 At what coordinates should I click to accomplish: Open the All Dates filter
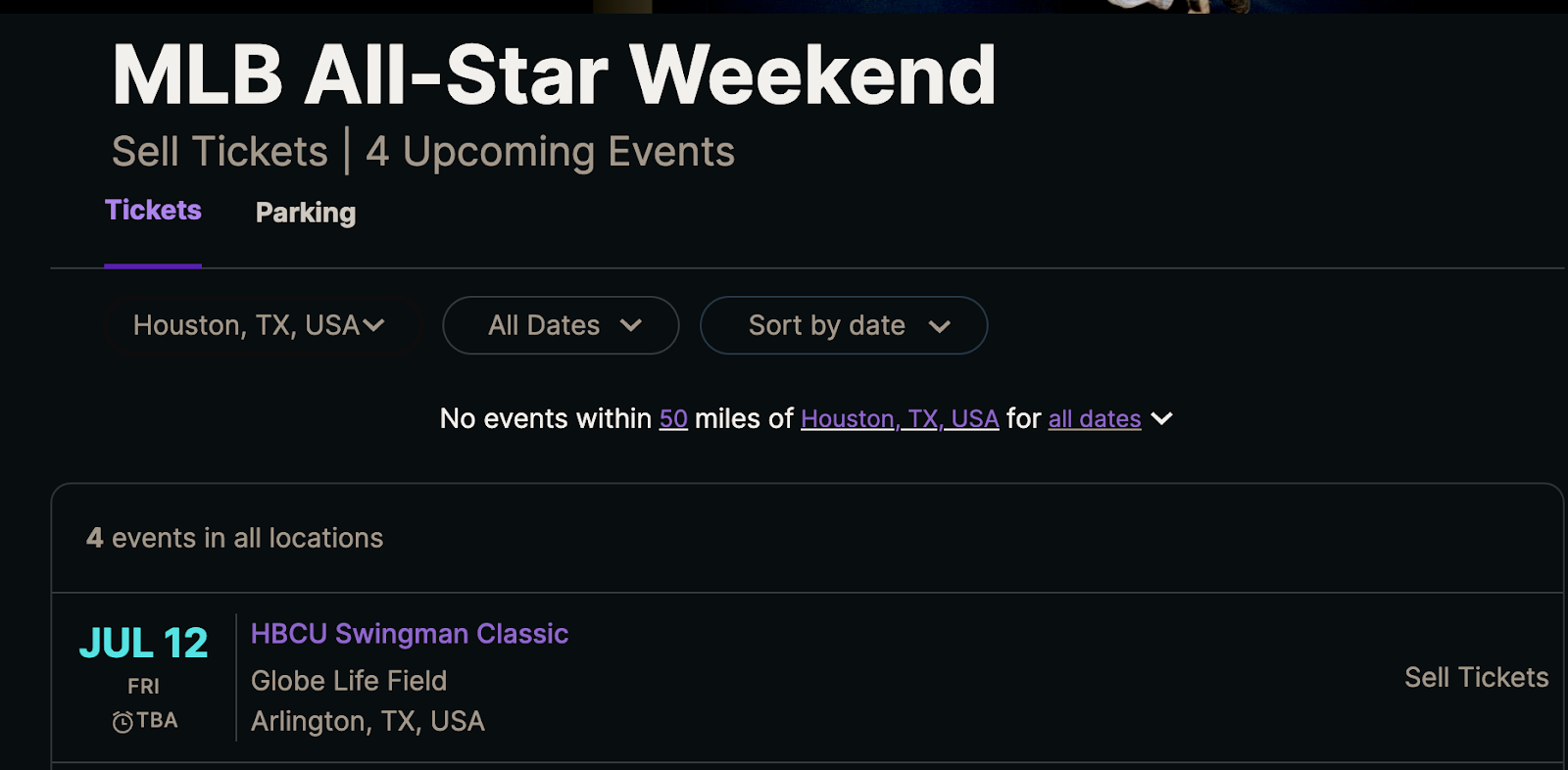(x=560, y=325)
